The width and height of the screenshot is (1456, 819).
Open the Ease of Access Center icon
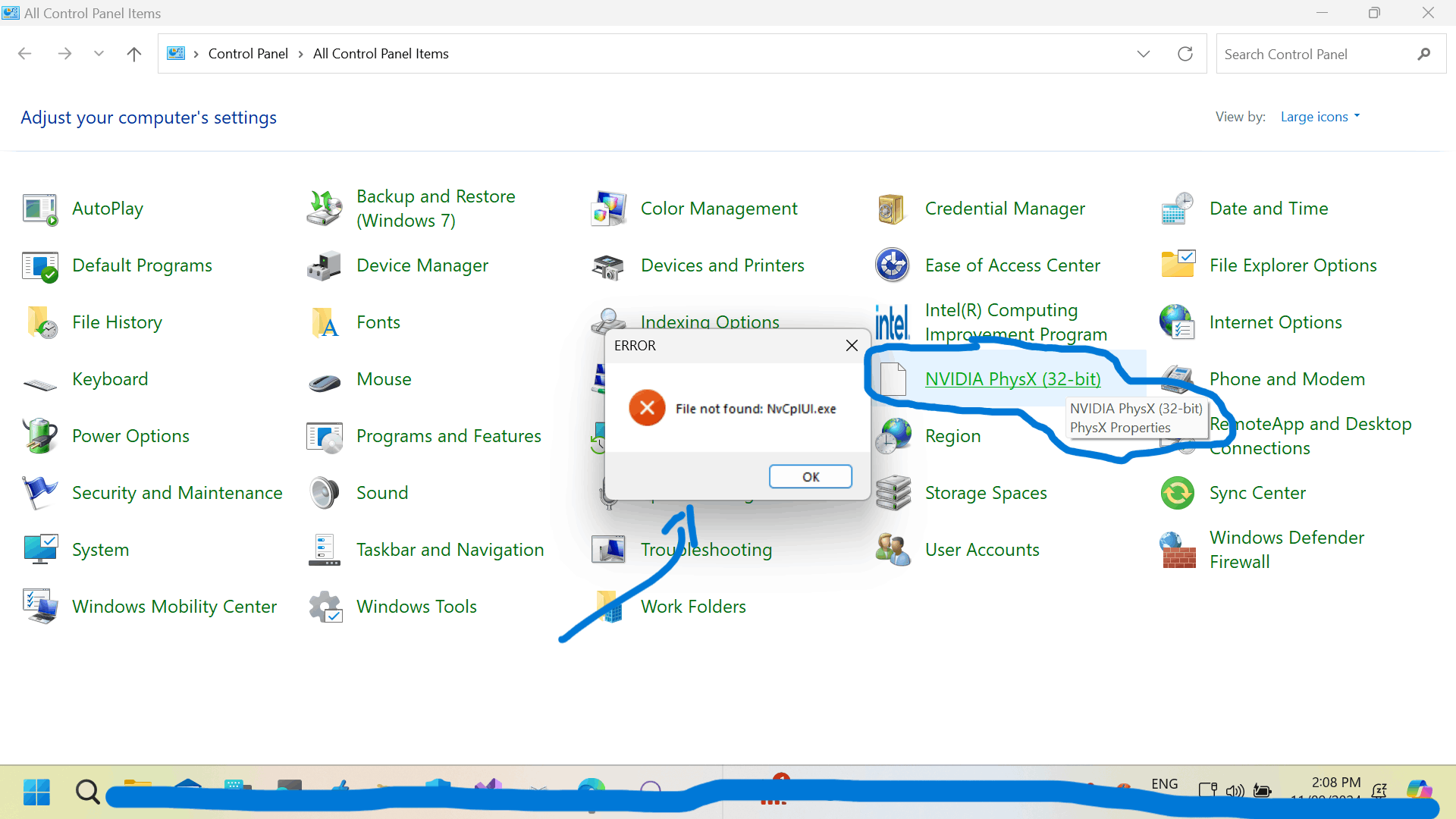tap(892, 265)
